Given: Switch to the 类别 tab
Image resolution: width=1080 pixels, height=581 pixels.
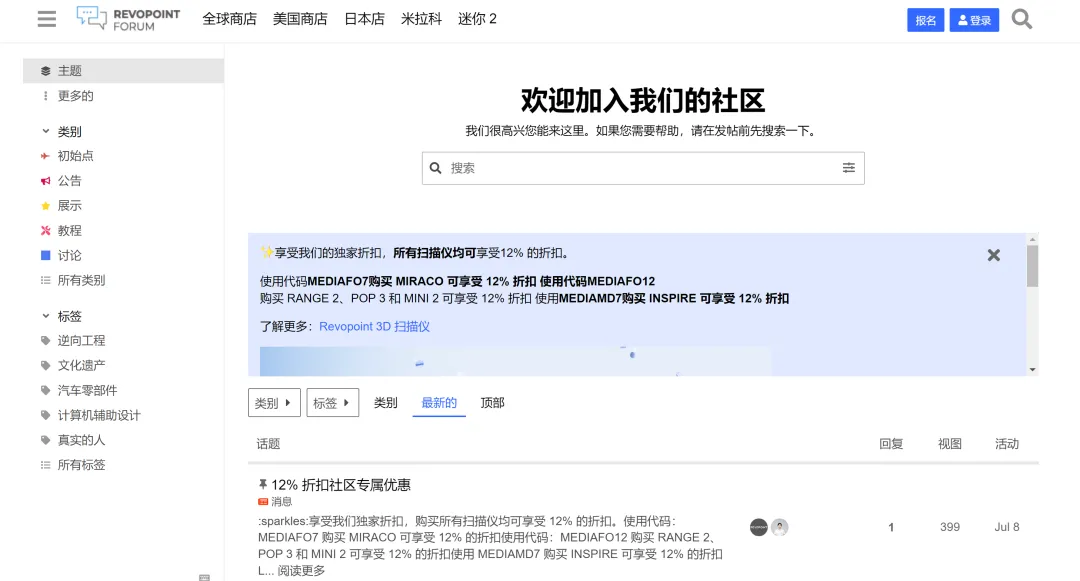Looking at the screenshot, I should 386,403.
